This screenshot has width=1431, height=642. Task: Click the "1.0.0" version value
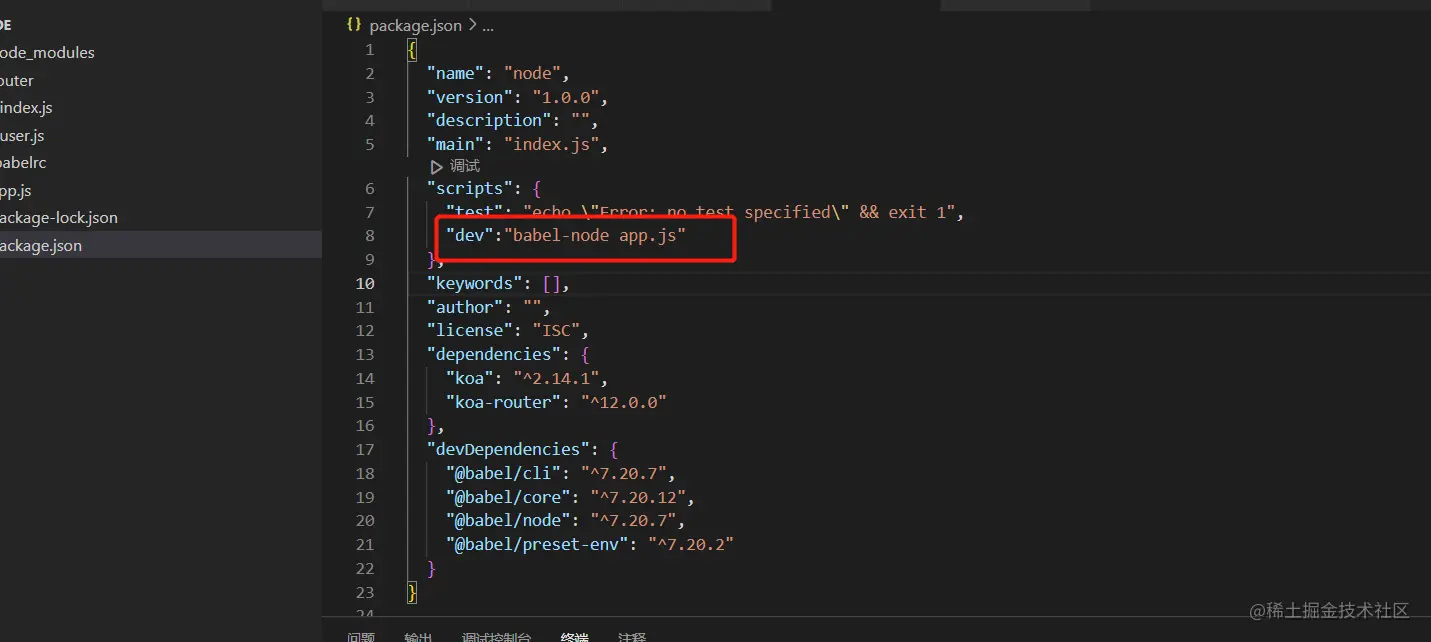click(565, 97)
